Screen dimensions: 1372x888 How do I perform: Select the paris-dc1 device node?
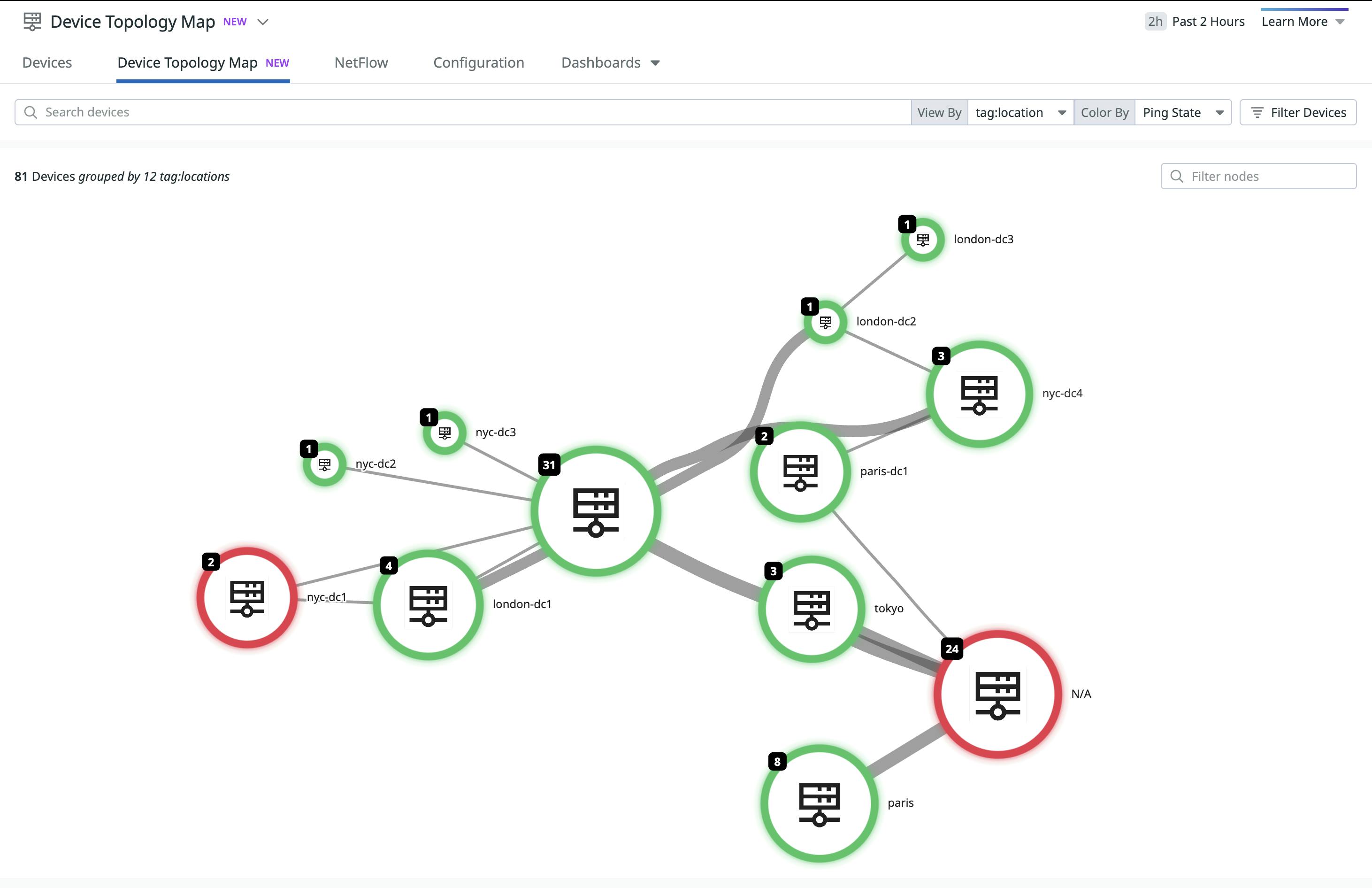pos(800,470)
